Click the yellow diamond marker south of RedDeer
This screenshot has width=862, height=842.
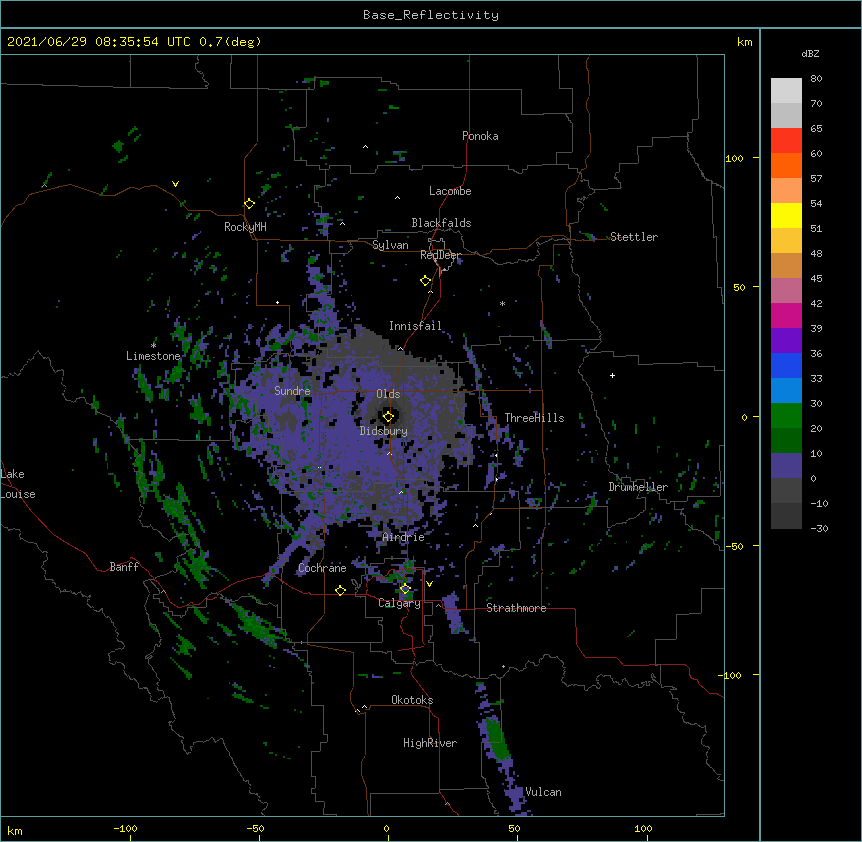pos(426,281)
